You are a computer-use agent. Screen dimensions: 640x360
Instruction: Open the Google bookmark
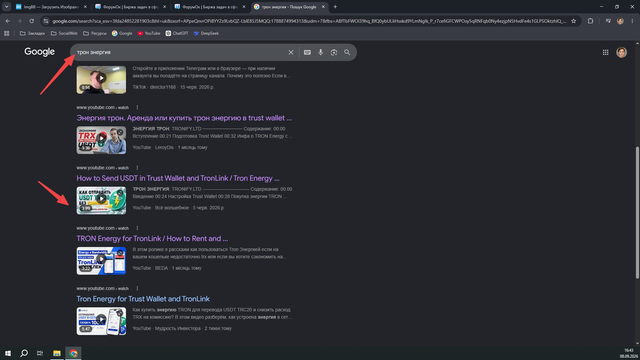122,33
